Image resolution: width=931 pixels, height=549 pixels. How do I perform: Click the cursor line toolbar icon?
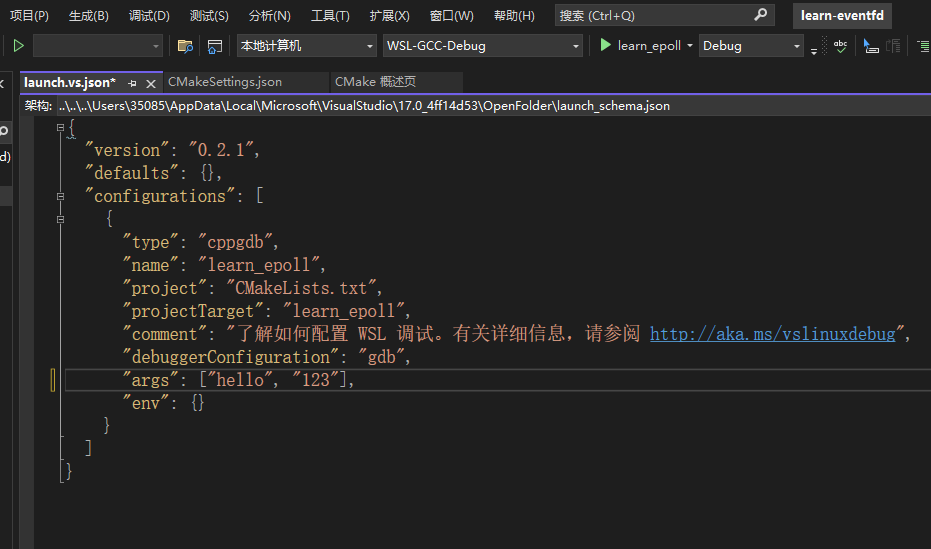(x=870, y=46)
